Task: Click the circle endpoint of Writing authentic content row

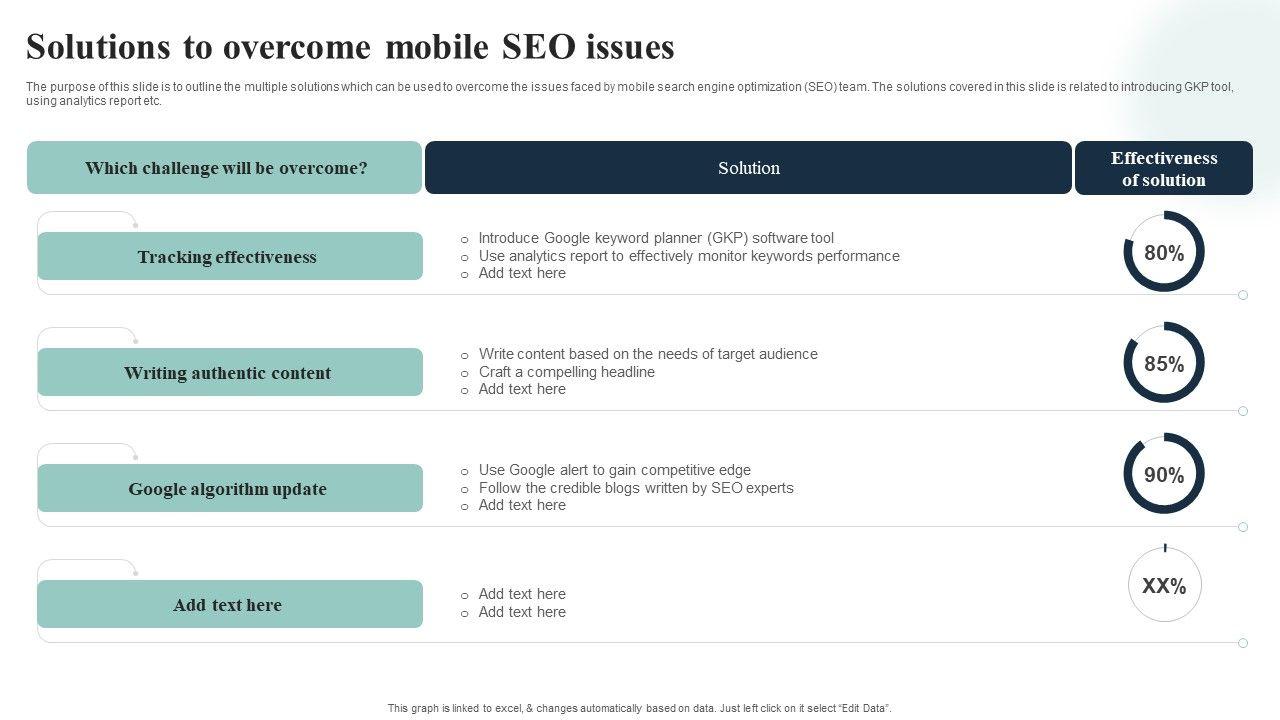Action: (1243, 411)
